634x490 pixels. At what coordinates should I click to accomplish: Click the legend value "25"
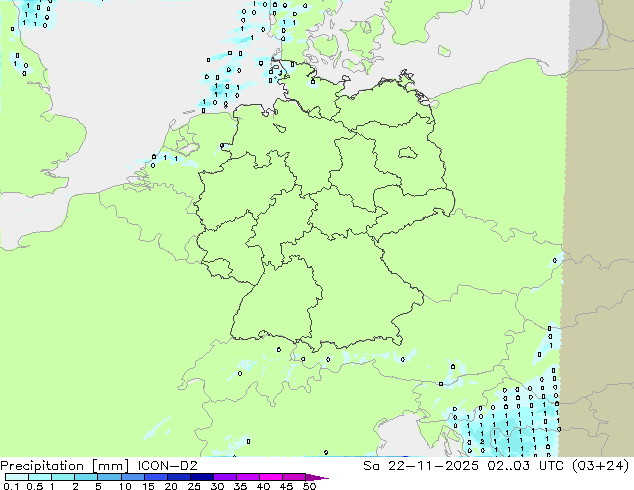tap(194, 486)
